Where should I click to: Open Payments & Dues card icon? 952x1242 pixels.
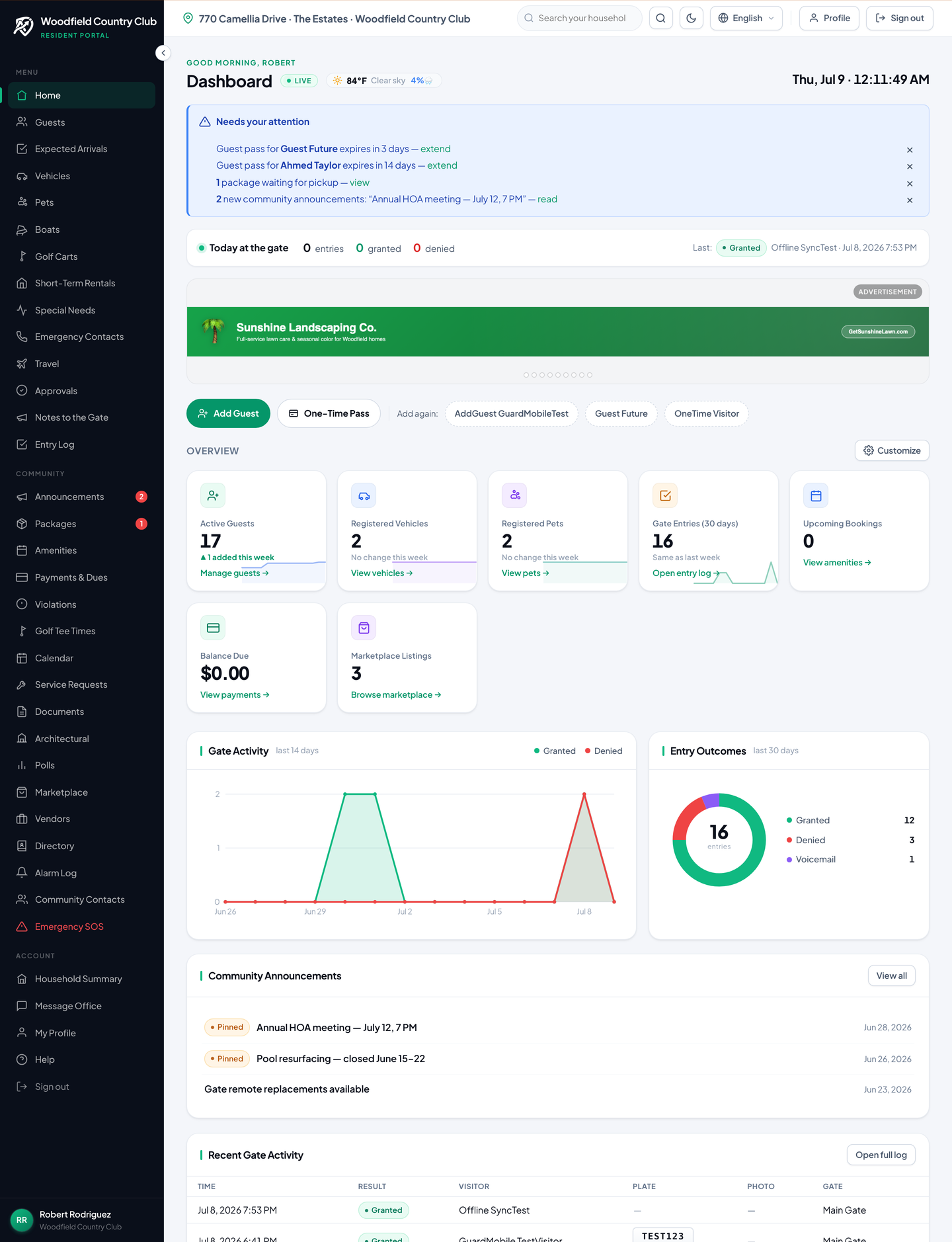pos(22,577)
